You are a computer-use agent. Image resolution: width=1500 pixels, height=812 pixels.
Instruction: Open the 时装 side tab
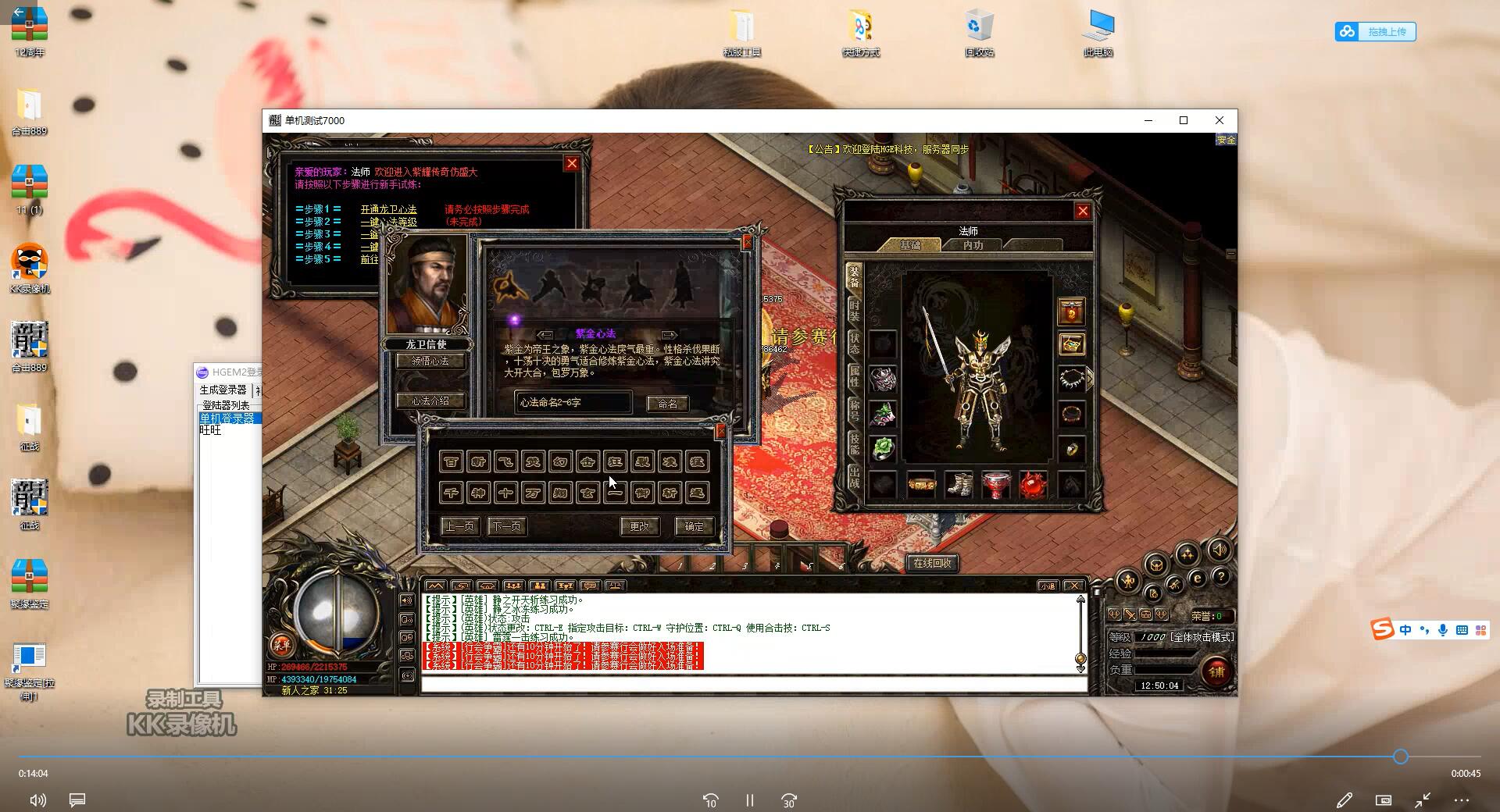854,311
